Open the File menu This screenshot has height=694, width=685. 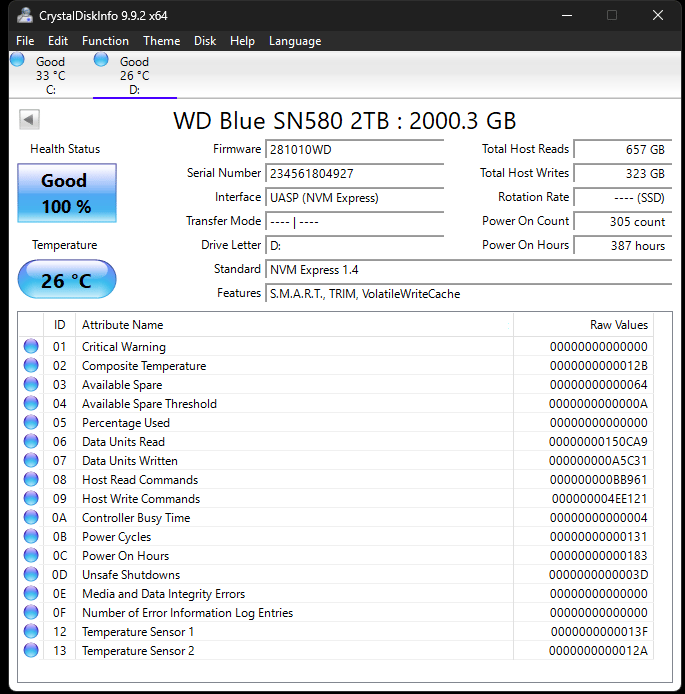[25, 41]
